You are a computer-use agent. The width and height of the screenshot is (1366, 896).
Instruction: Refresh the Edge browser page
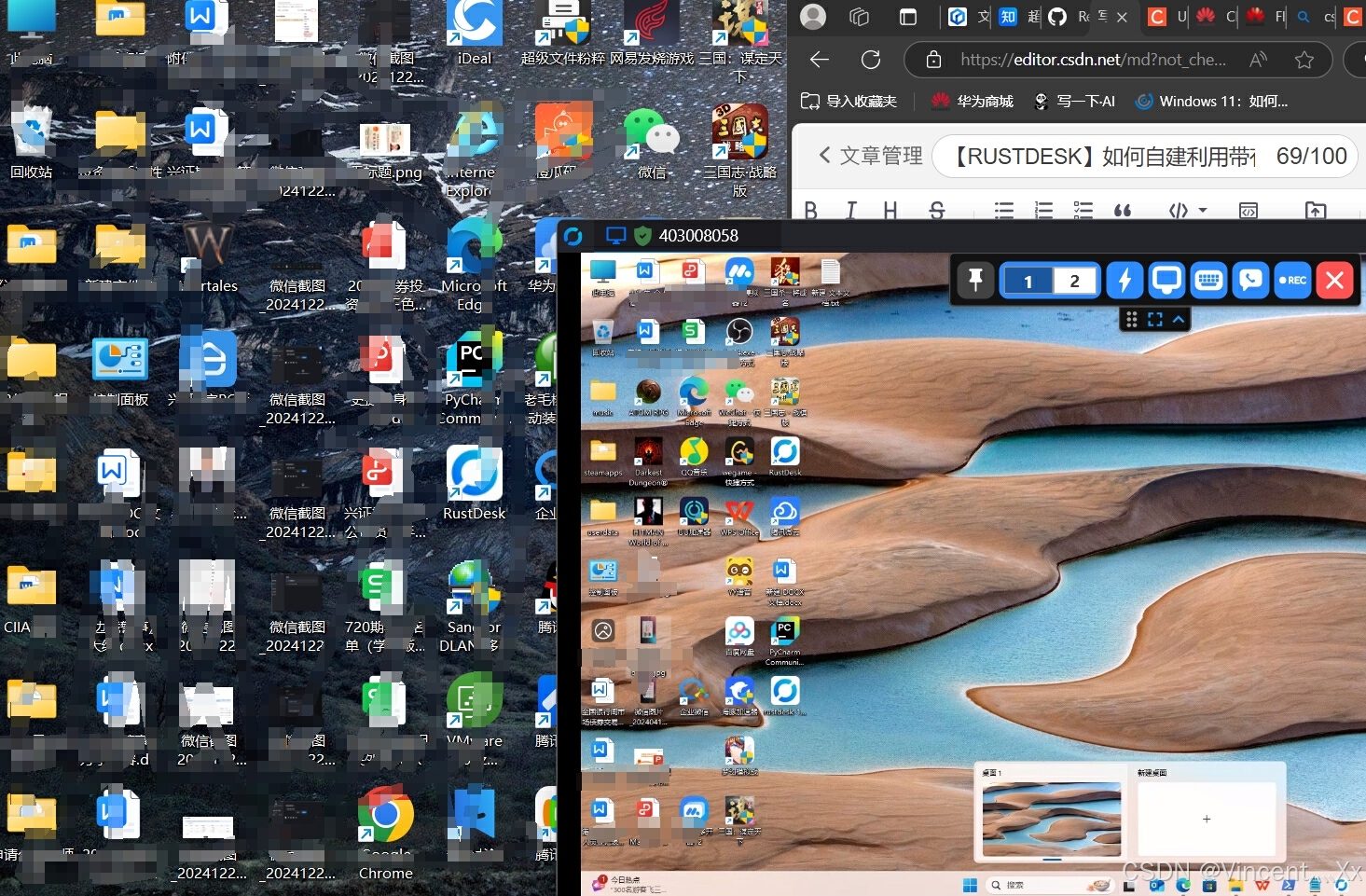[871, 60]
